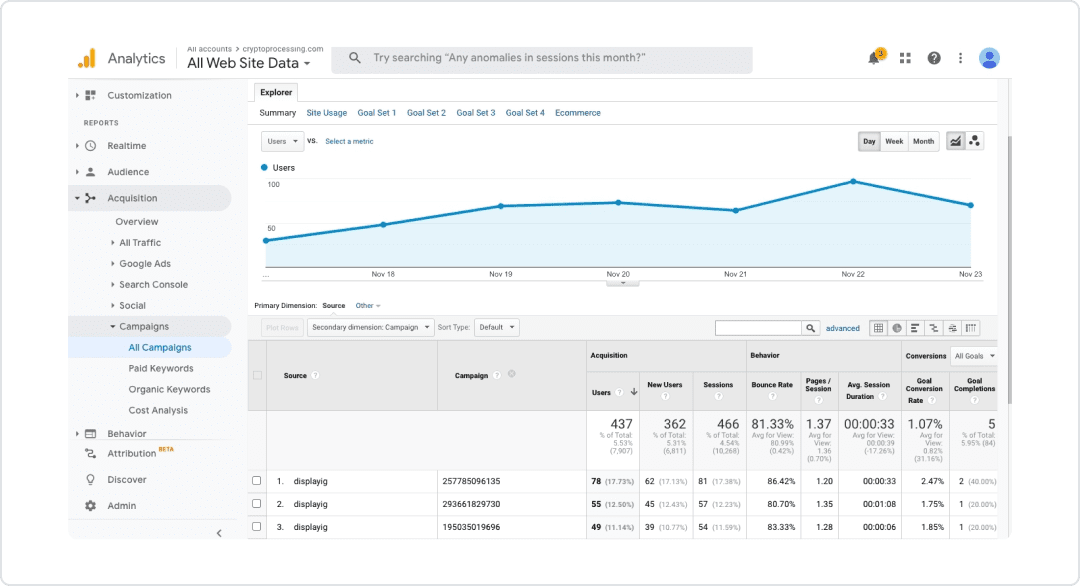Image resolution: width=1080 pixels, height=586 pixels.
Task: Tick the select-all checkbox in table header
Action: 257,375
